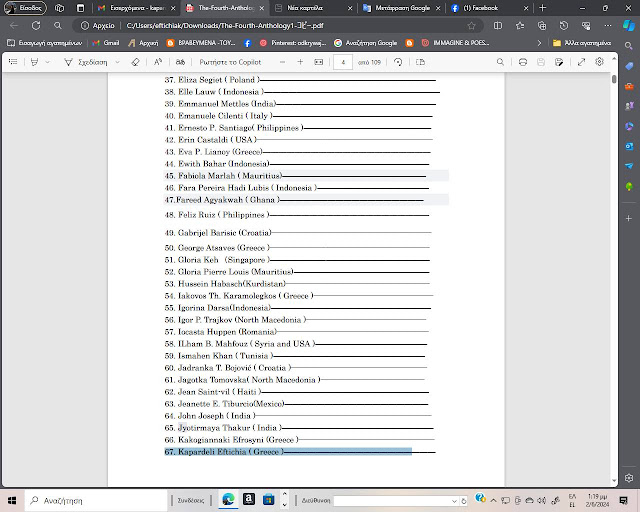This screenshot has width=640, height=512.
Task: Add this page to favorites star
Action: point(471,26)
